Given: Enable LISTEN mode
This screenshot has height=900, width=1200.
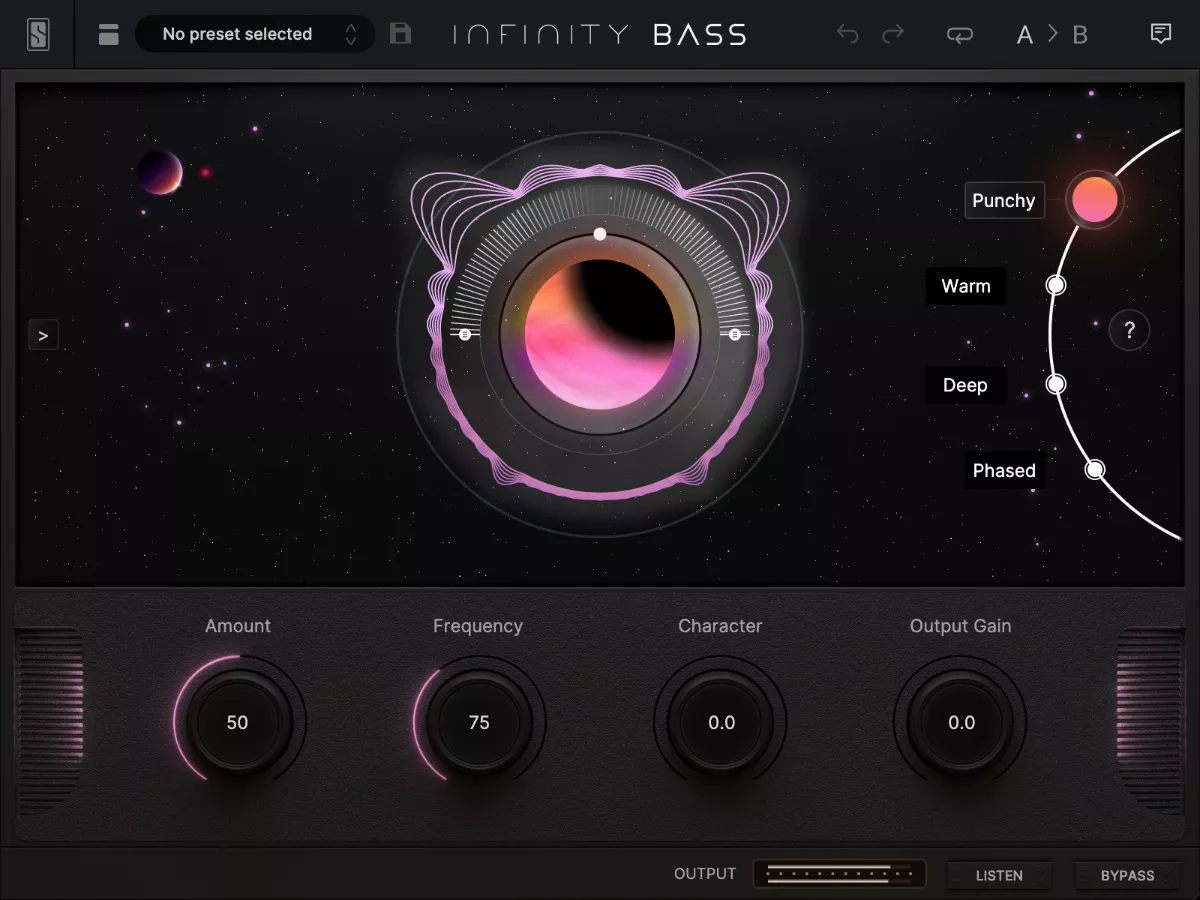Looking at the screenshot, I should pyautogui.click(x=999, y=875).
